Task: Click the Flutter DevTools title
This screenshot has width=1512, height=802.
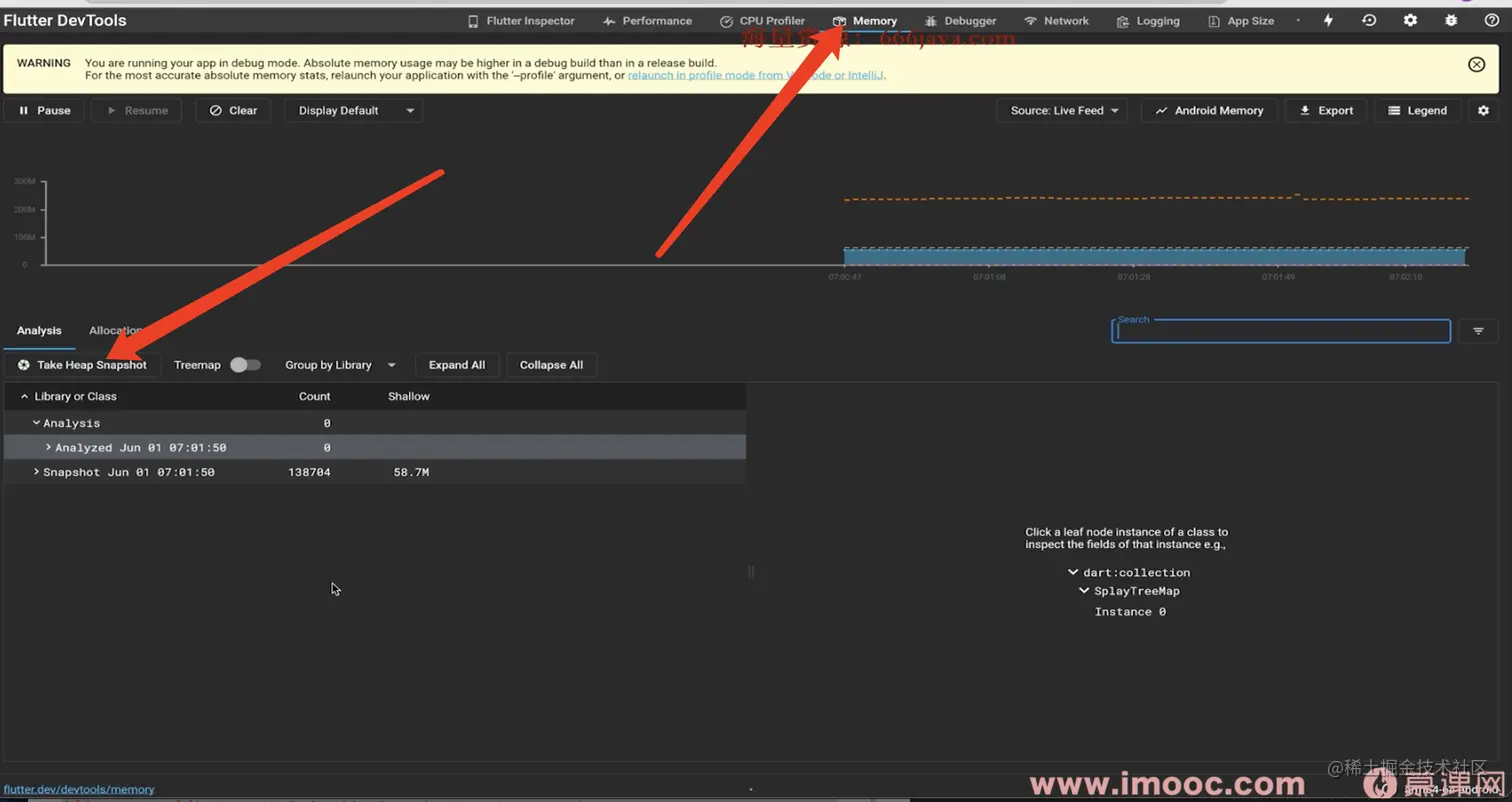Action: pyautogui.click(x=65, y=20)
